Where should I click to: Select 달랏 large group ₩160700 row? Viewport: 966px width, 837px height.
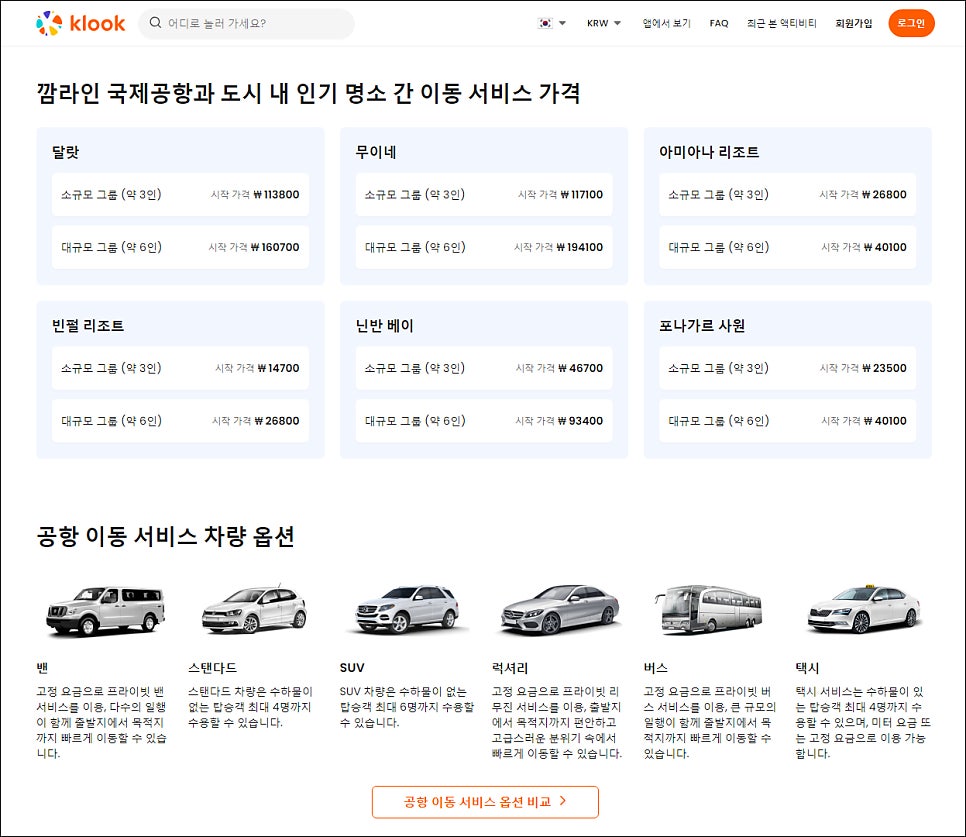tap(181, 247)
